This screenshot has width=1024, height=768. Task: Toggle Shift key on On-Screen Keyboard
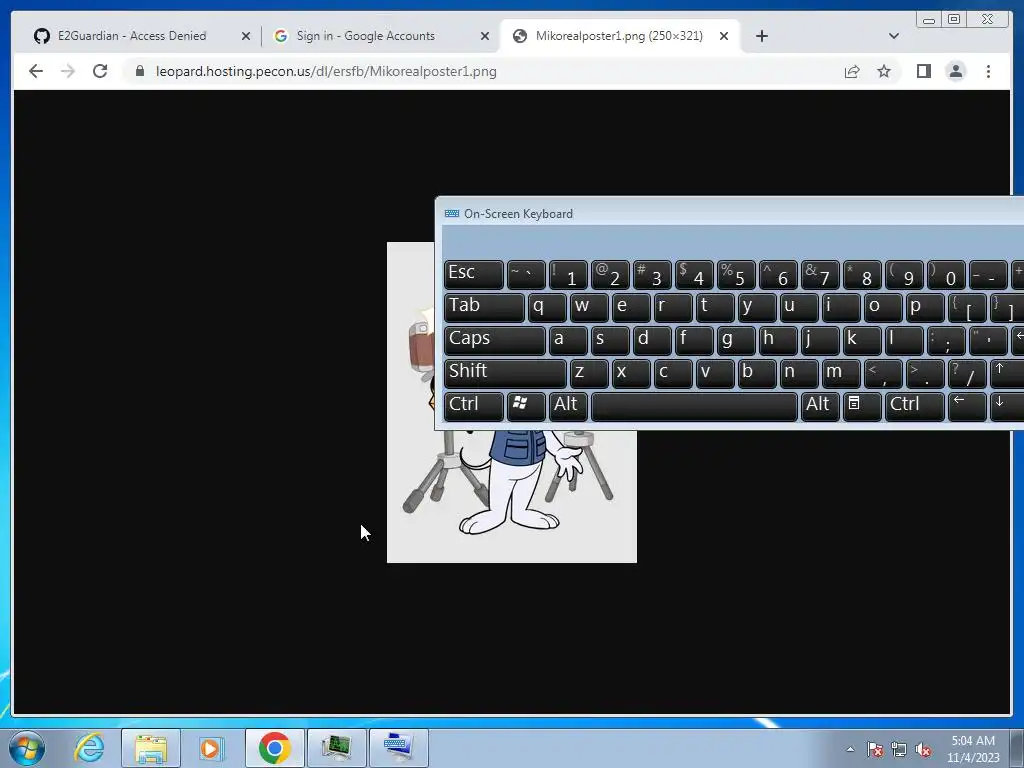(x=505, y=373)
